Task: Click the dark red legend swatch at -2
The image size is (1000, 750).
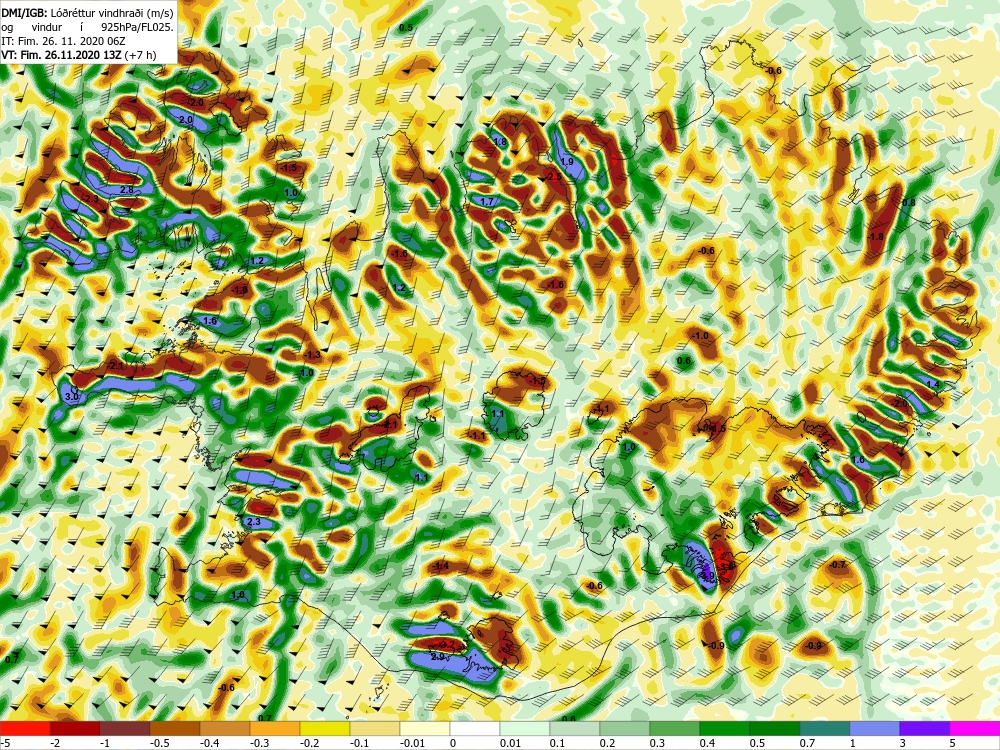Action: [75, 728]
